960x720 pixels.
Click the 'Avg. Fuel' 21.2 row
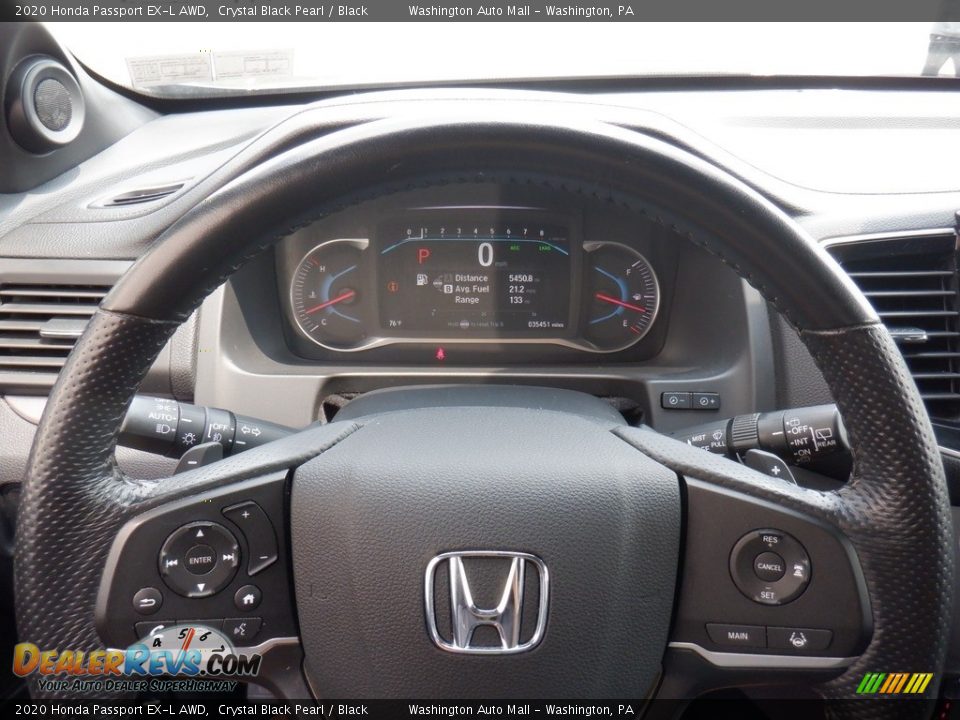(495, 289)
